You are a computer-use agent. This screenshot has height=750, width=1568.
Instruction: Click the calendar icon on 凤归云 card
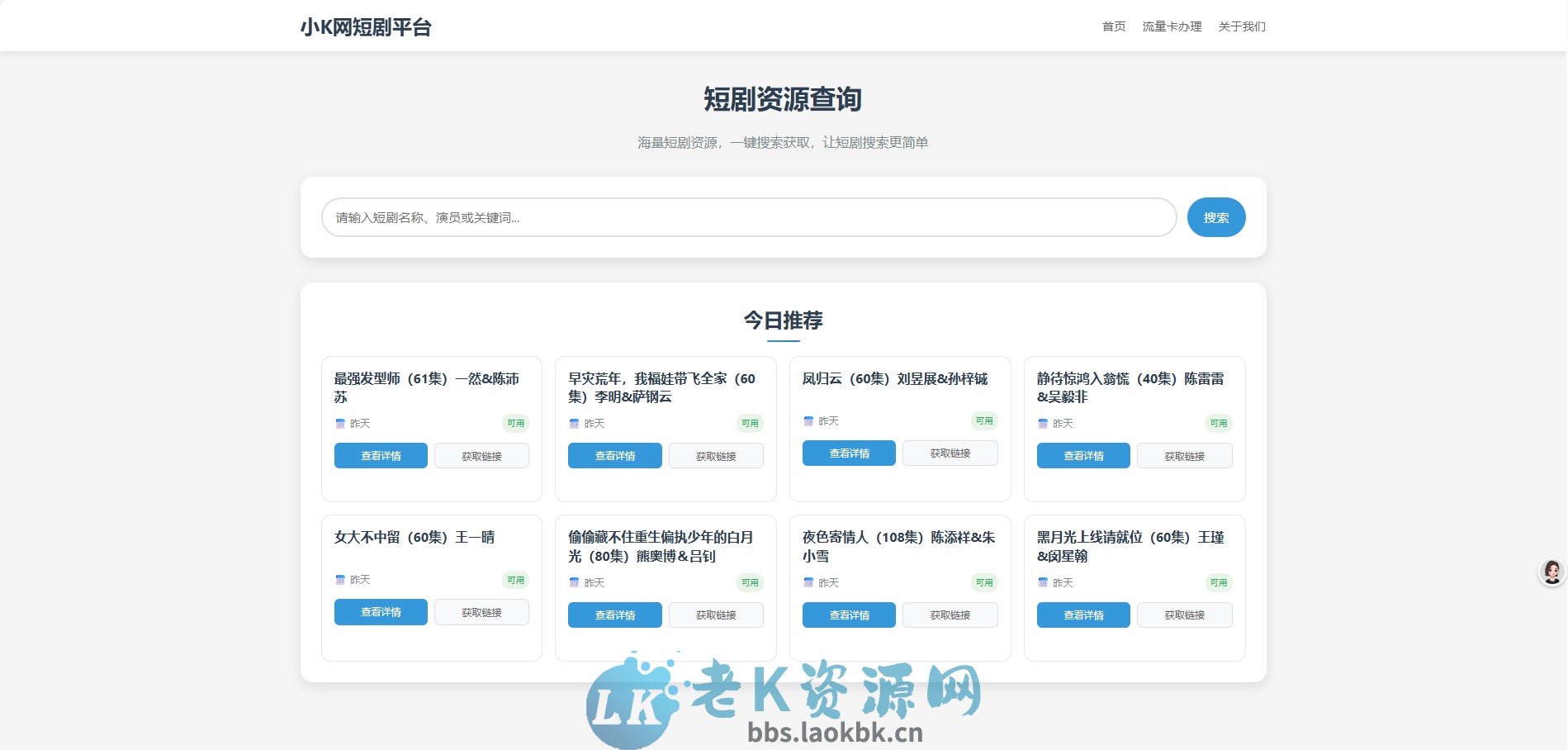(809, 420)
